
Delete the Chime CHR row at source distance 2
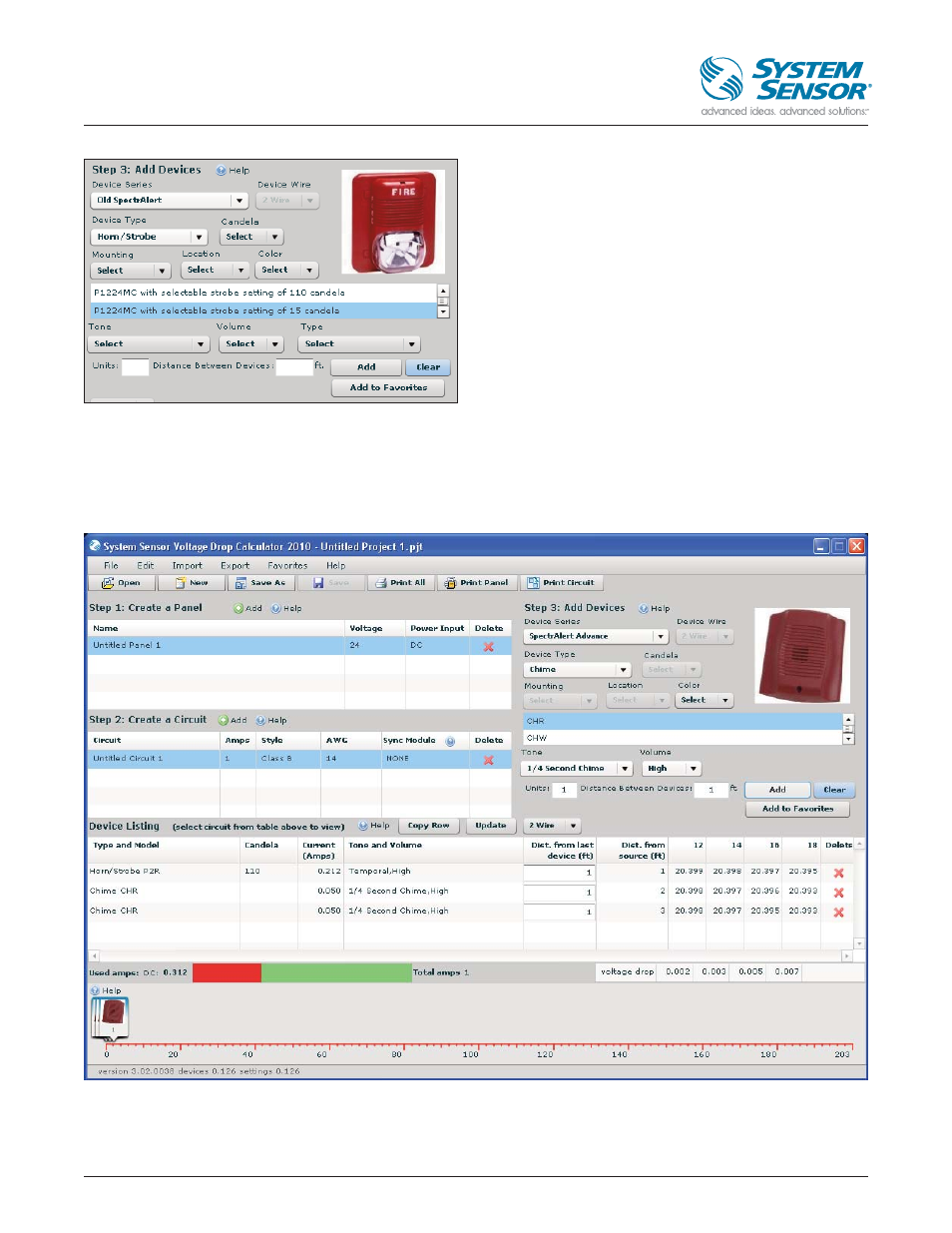(x=839, y=893)
